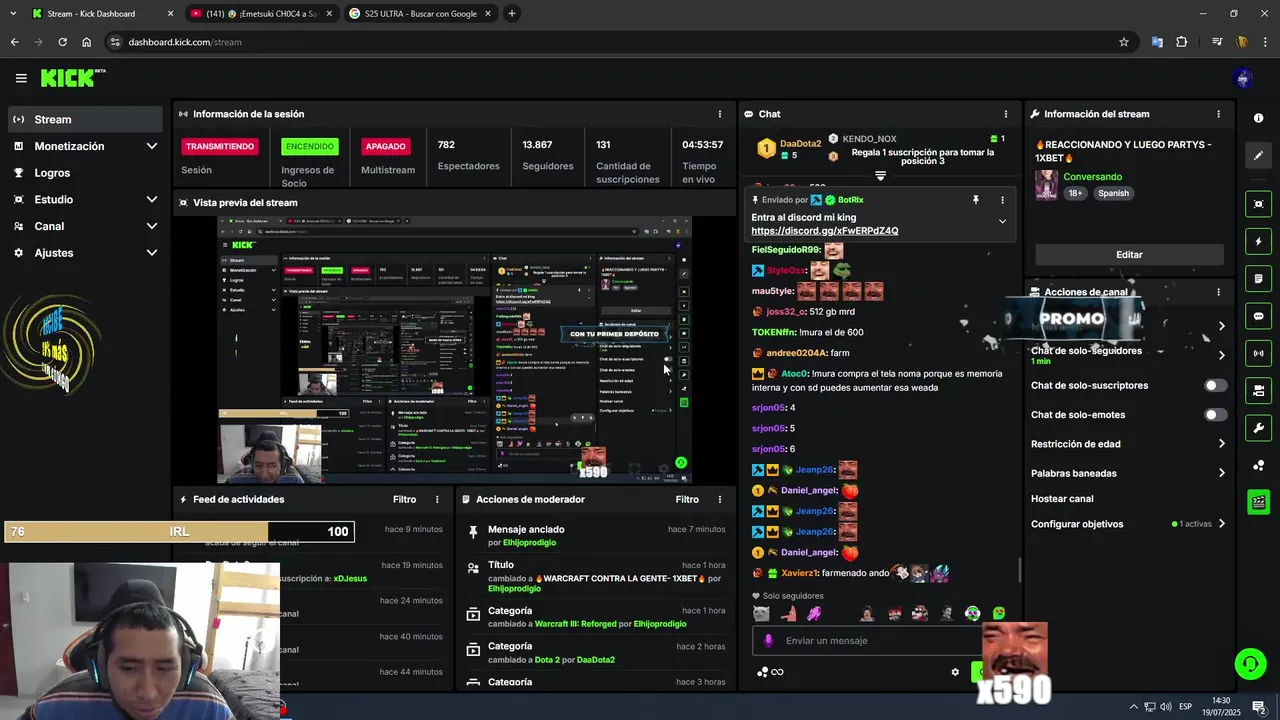
Task: Click the DaaDota2 moderator name link
Action: click(x=596, y=660)
